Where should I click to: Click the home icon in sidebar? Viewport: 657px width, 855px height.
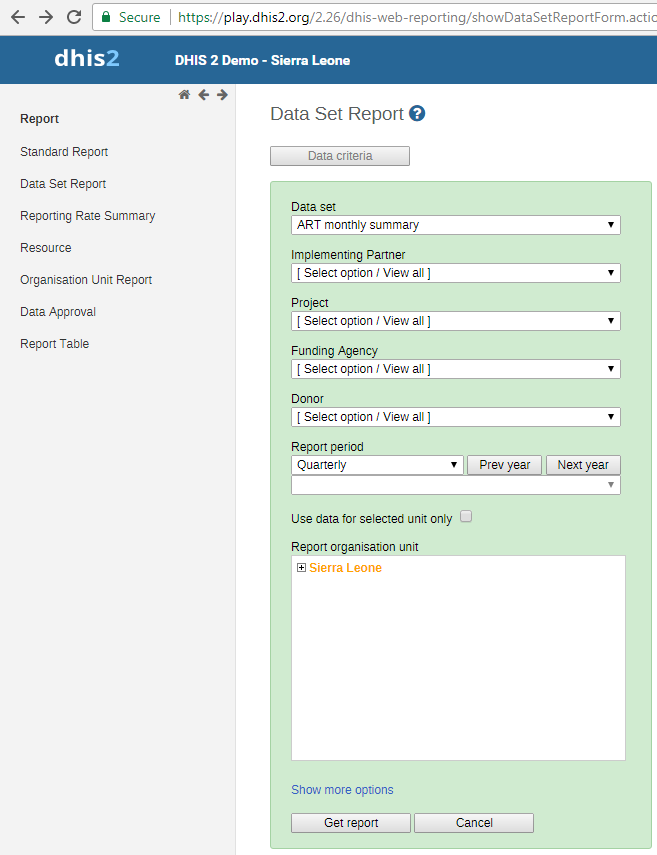184,95
